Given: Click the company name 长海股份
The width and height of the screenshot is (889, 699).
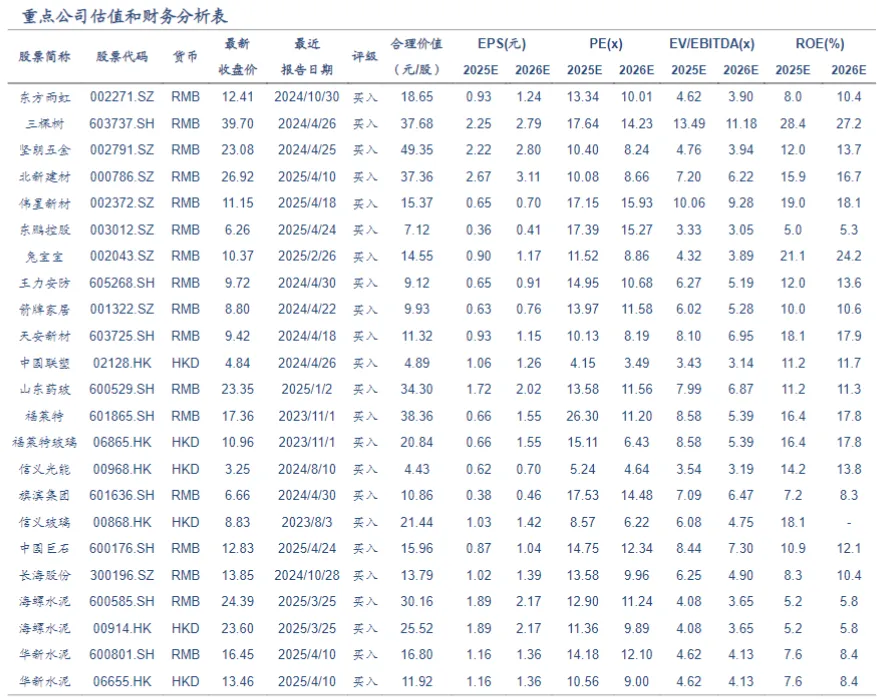Looking at the screenshot, I should (45, 575).
